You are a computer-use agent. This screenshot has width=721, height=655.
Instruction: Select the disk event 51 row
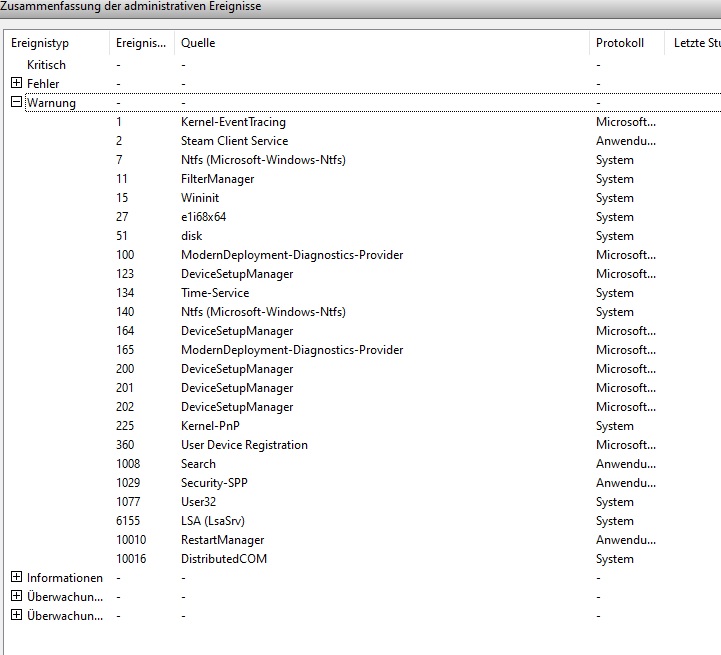click(x=362, y=236)
